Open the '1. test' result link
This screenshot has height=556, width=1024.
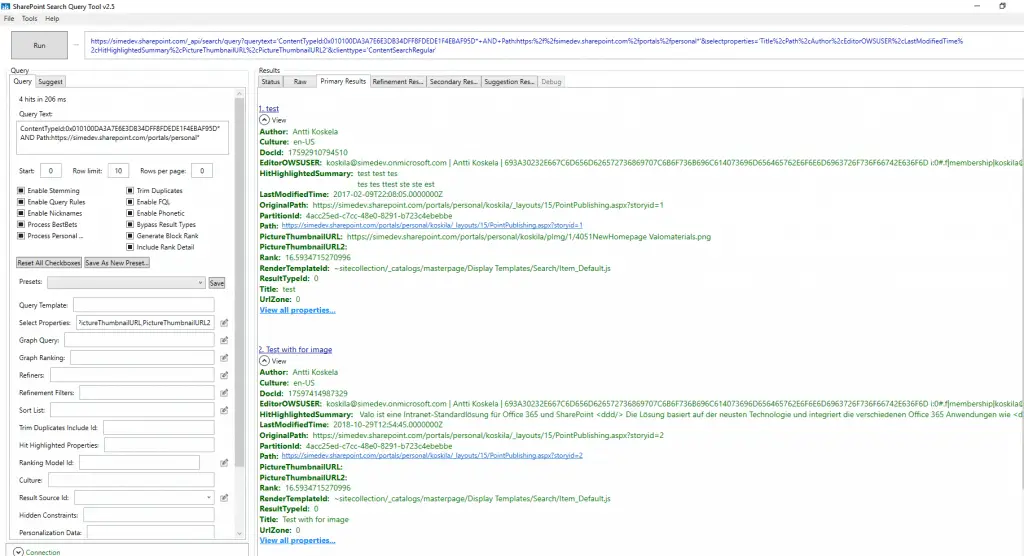pyautogui.click(x=268, y=109)
